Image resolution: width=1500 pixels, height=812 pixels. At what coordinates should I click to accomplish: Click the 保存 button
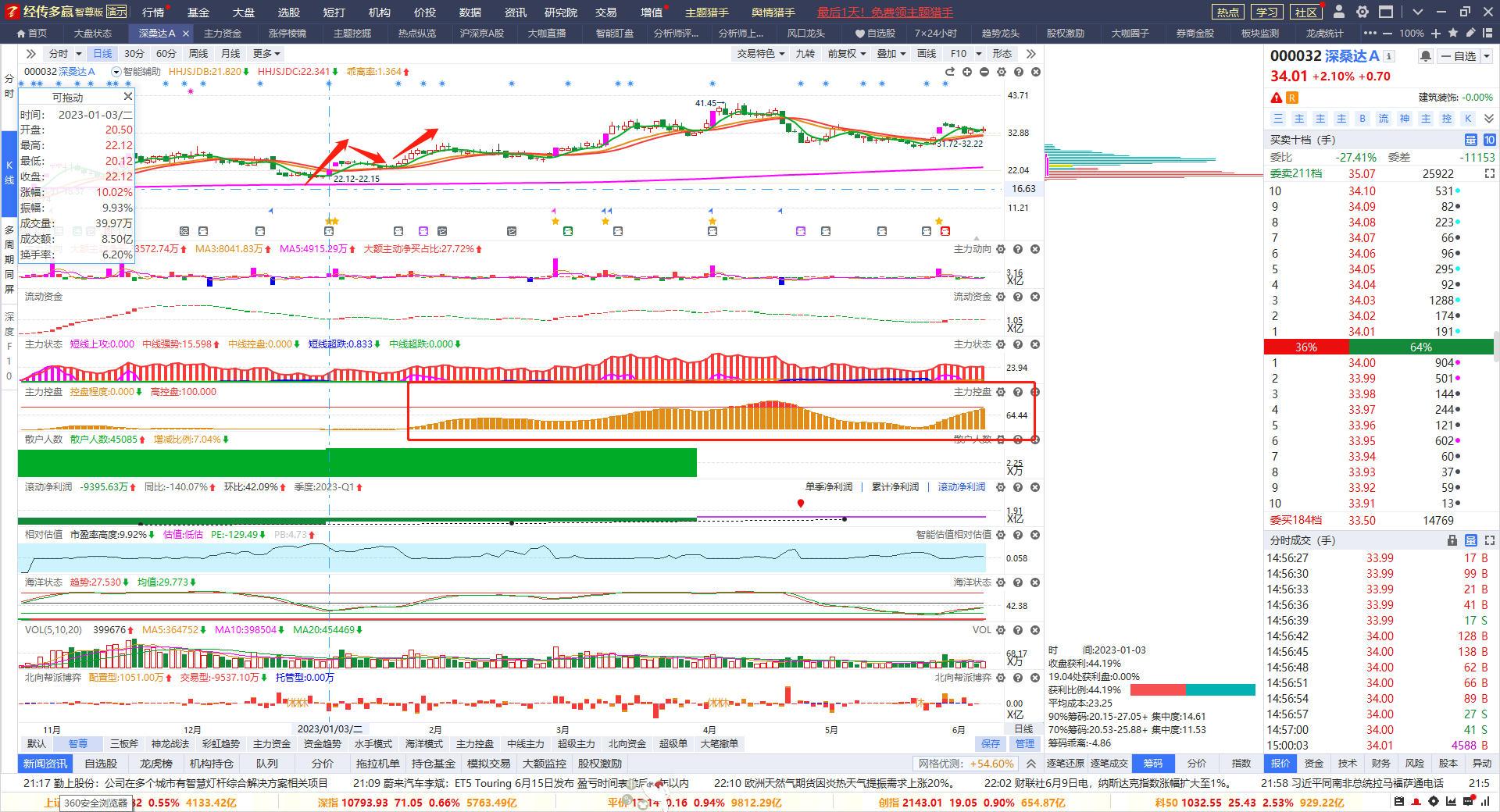tap(990, 744)
